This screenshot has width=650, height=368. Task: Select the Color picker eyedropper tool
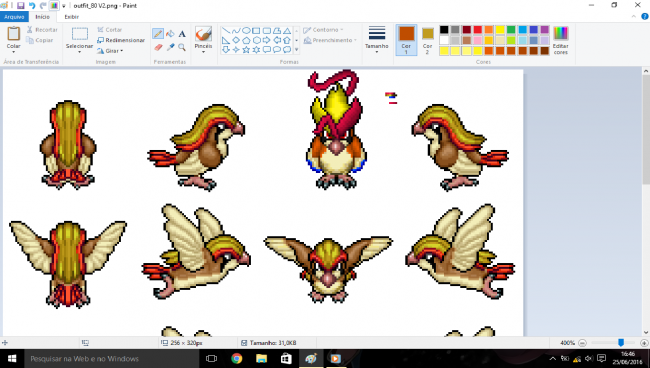pos(170,47)
